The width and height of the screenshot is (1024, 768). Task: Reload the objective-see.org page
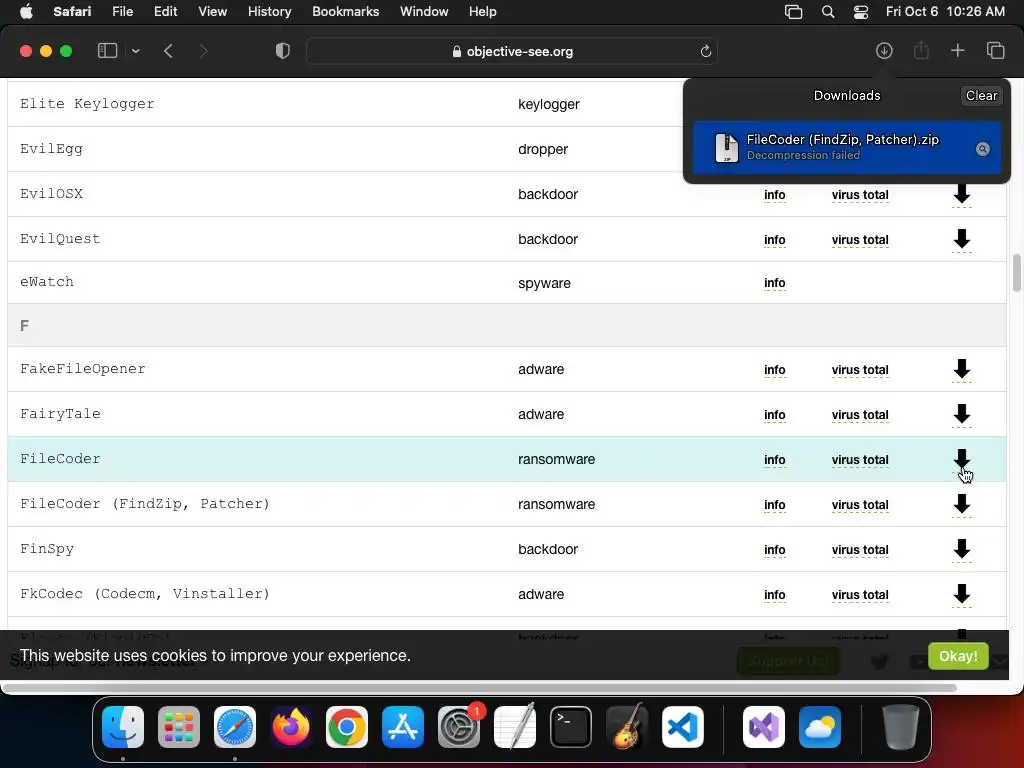click(x=705, y=51)
